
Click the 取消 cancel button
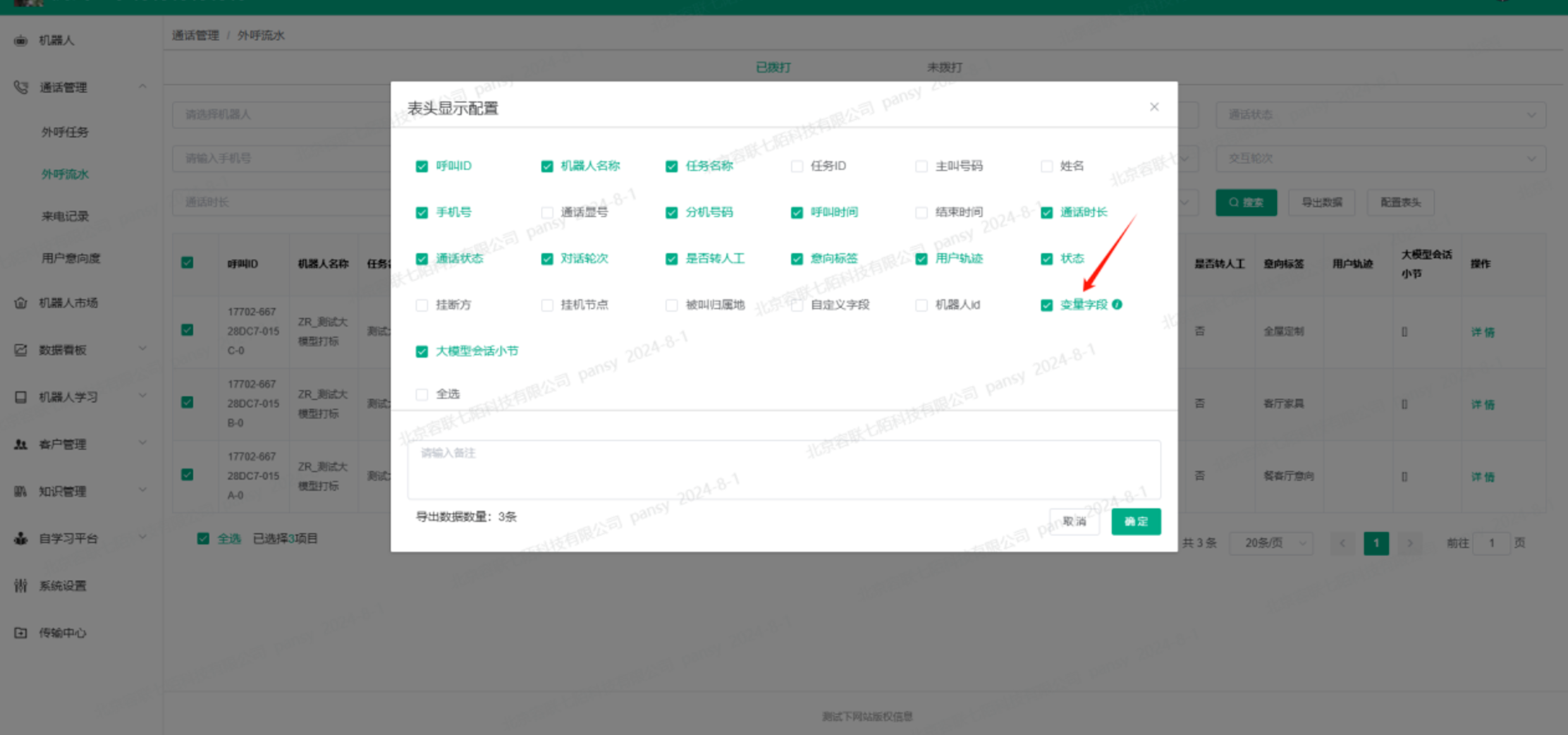click(1074, 522)
